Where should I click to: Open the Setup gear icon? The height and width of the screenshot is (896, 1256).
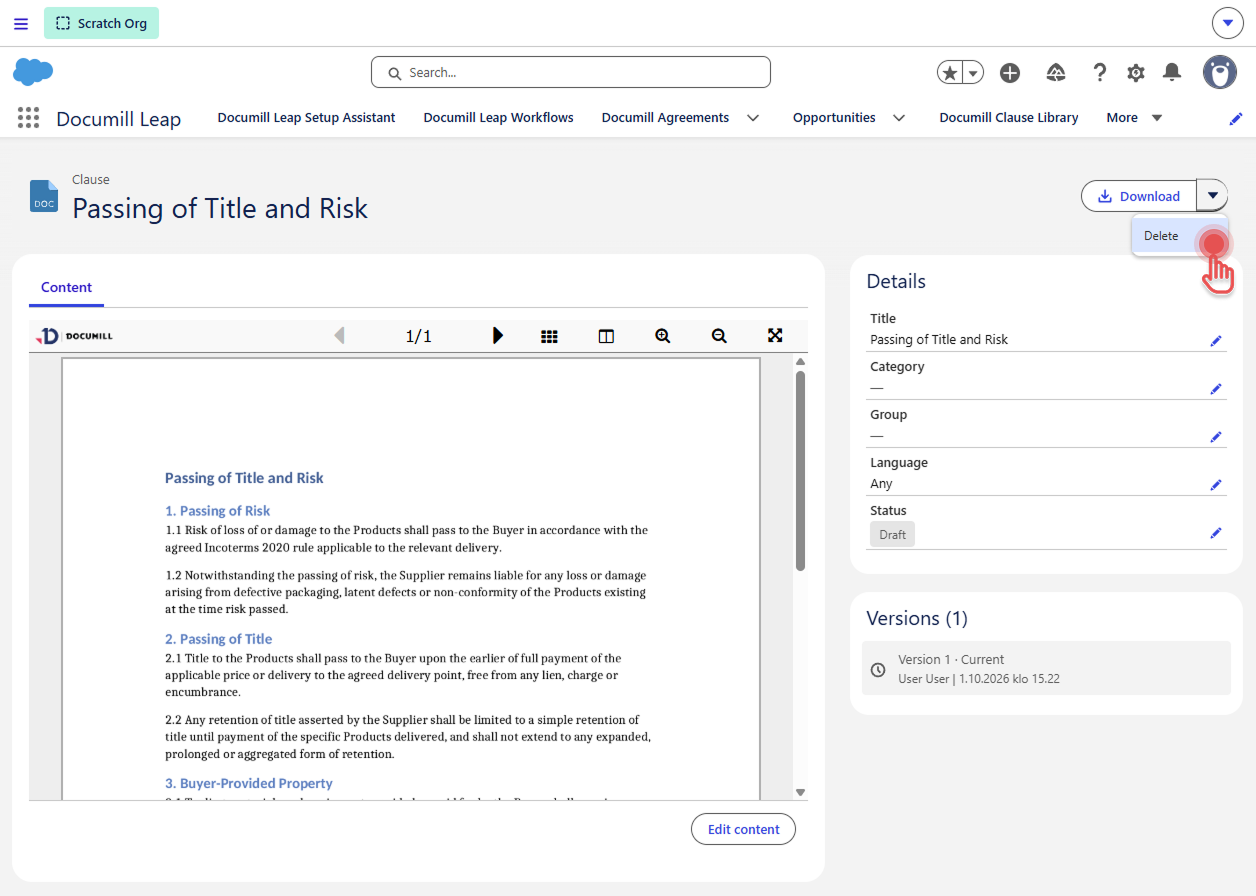pos(1136,73)
